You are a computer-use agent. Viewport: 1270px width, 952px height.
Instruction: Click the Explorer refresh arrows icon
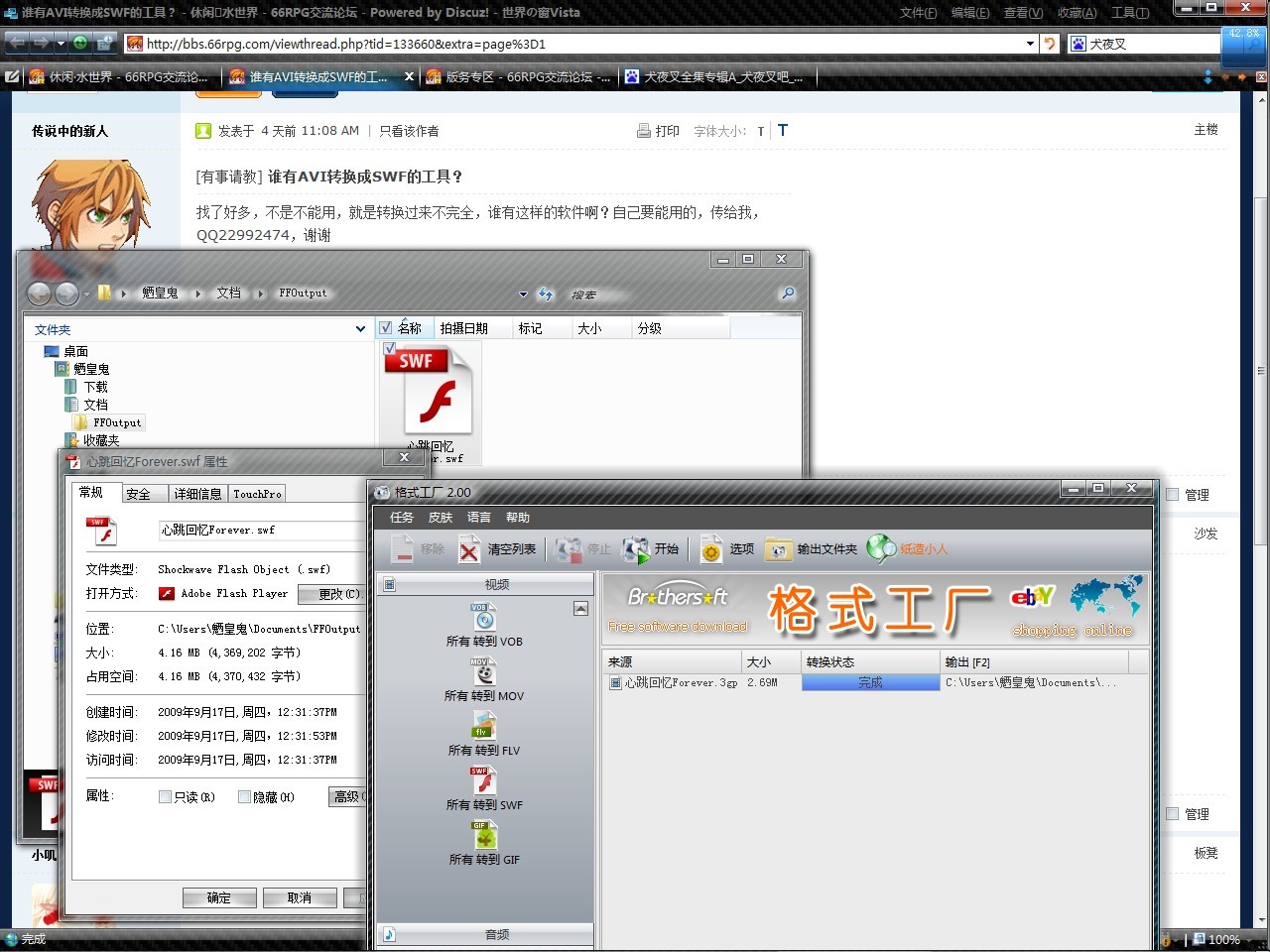[x=545, y=294]
